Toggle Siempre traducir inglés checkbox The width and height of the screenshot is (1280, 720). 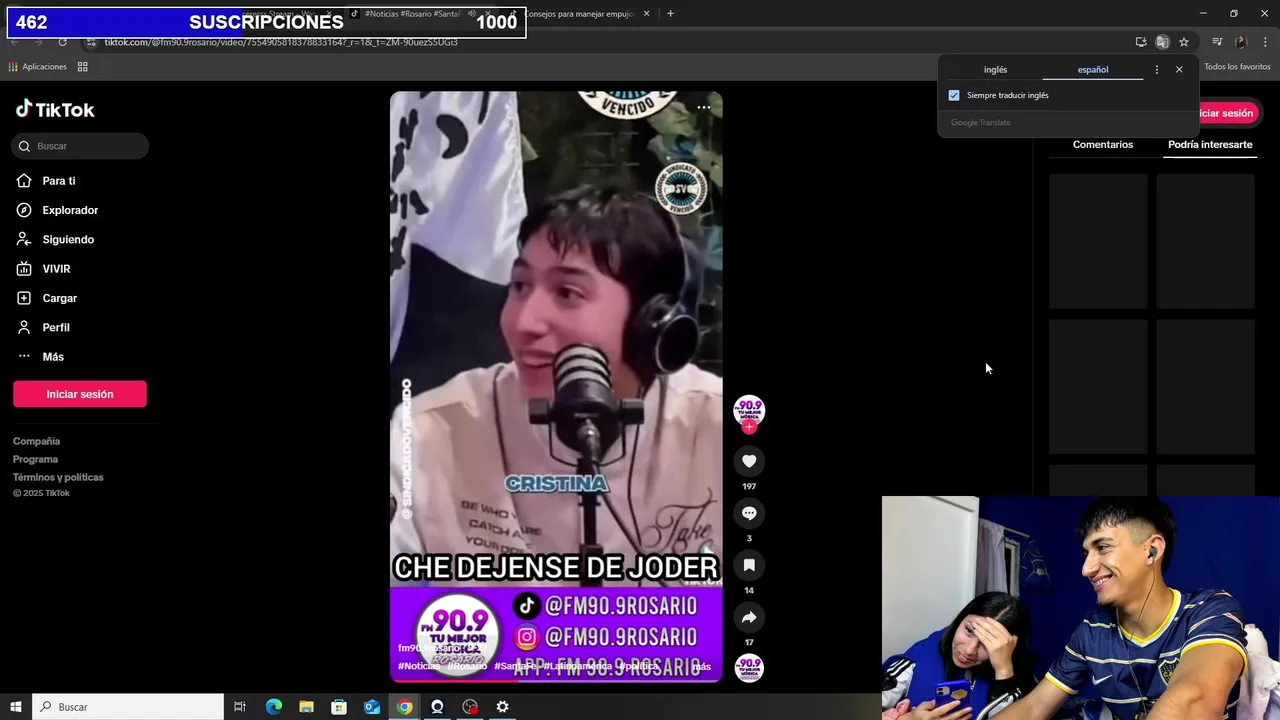coord(954,95)
